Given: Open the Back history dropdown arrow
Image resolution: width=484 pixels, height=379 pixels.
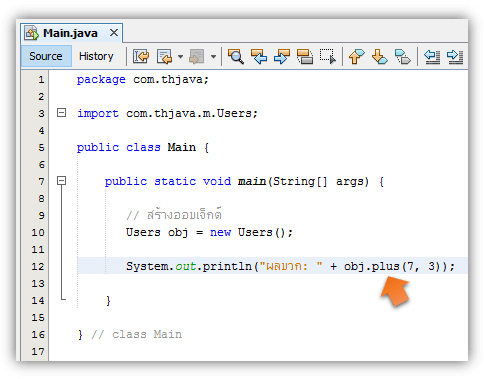Looking at the screenshot, I should point(180,56).
